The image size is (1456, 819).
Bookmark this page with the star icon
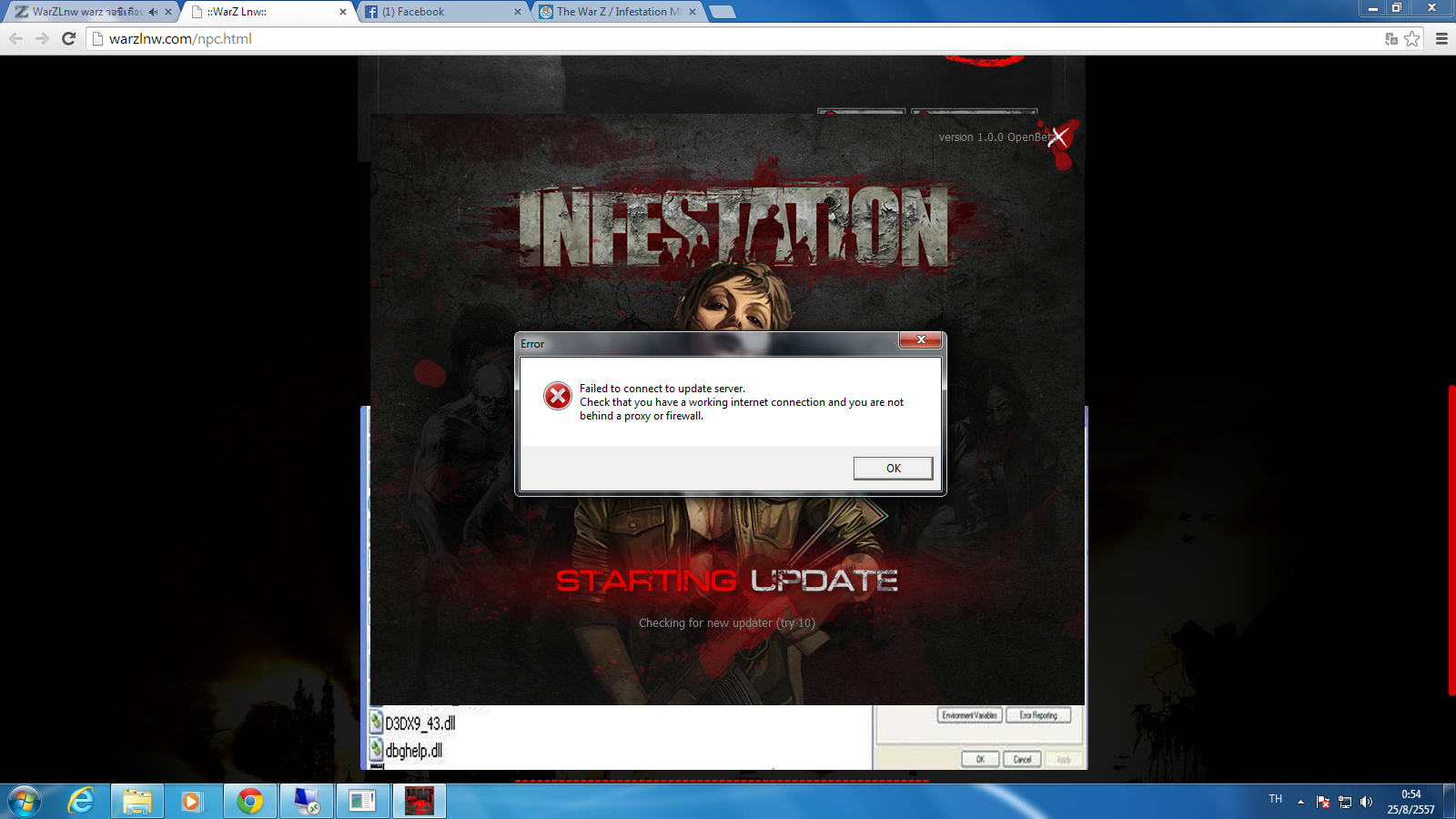tap(1412, 38)
